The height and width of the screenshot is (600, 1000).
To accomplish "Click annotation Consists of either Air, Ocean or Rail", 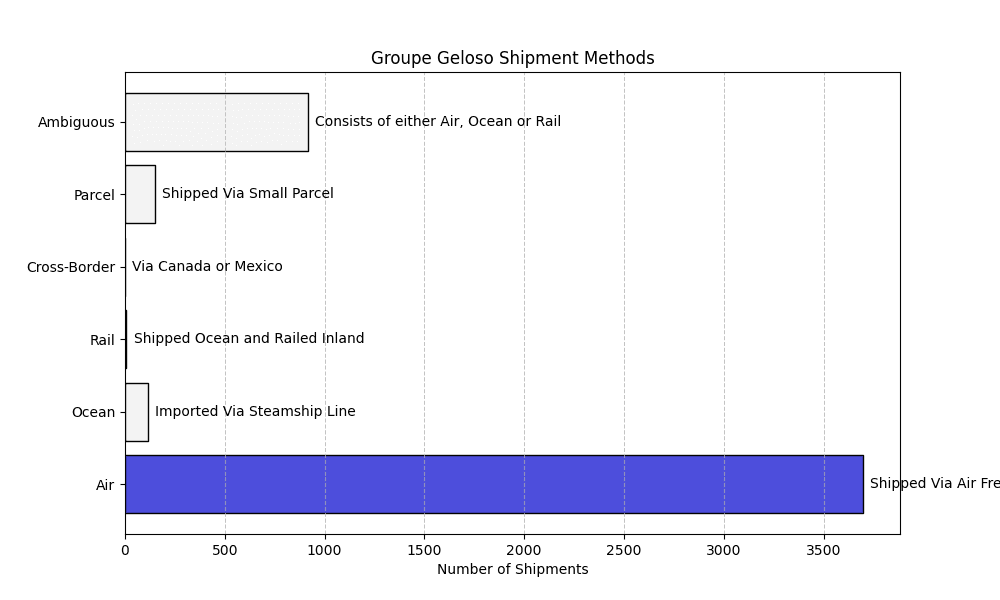I will point(438,121).
